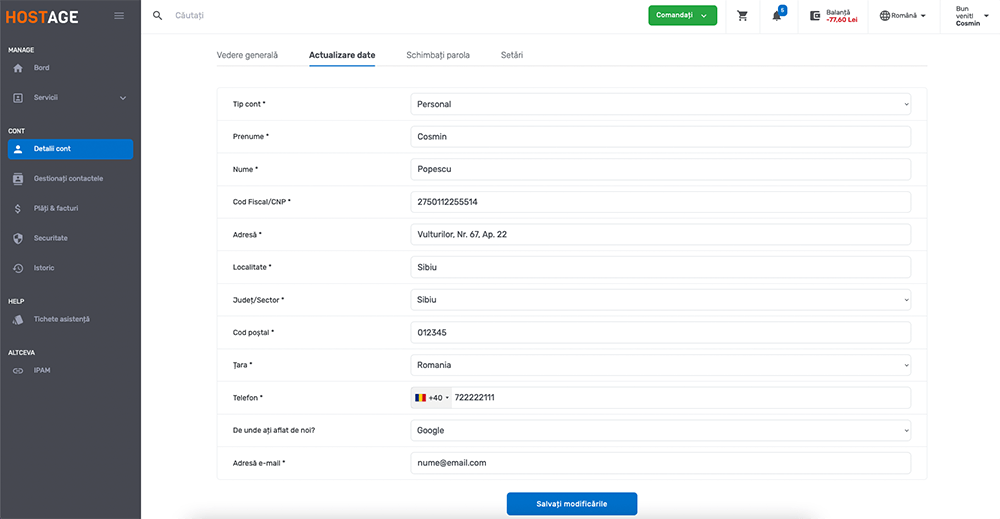Open the Bun veniti Cosmin user menu
Image resolution: width=1000 pixels, height=519 pixels.
click(972, 16)
